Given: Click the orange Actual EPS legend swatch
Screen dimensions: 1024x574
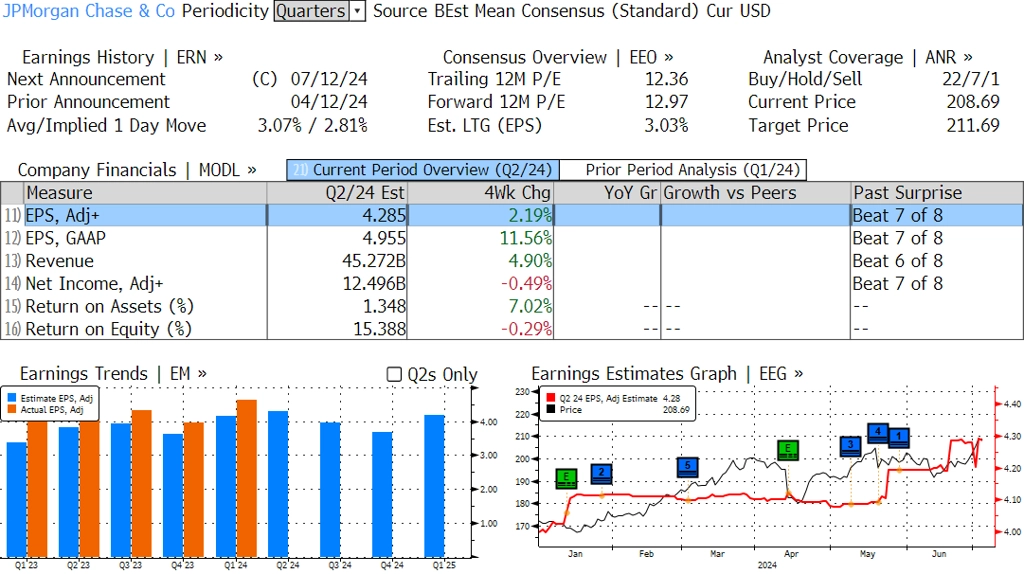Looking at the screenshot, I should 12,410.
